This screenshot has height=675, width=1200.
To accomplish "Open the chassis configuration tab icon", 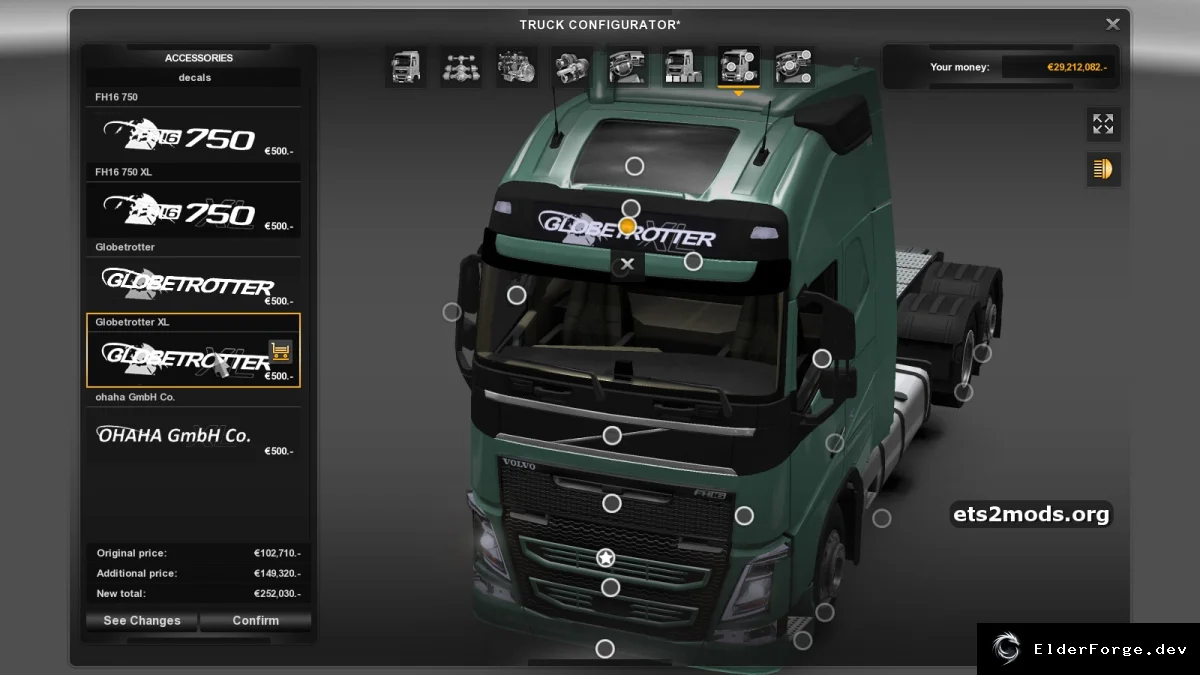I will [461, 67].
